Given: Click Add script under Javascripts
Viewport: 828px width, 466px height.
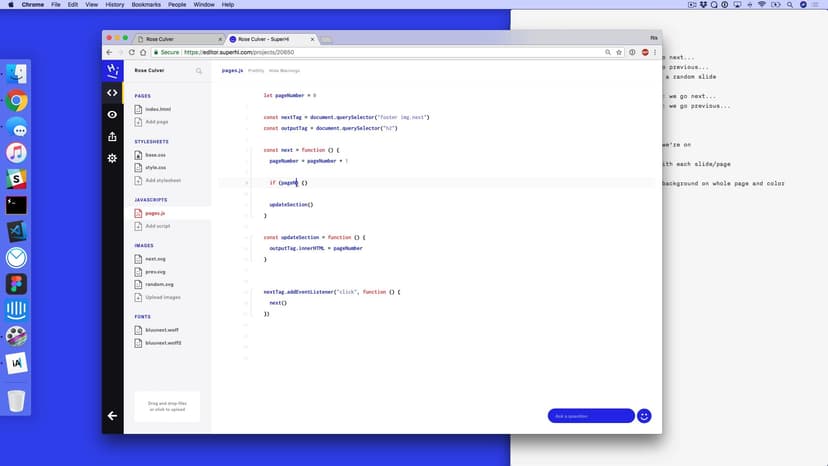Looking at the screenshot, I should [158, 226].
